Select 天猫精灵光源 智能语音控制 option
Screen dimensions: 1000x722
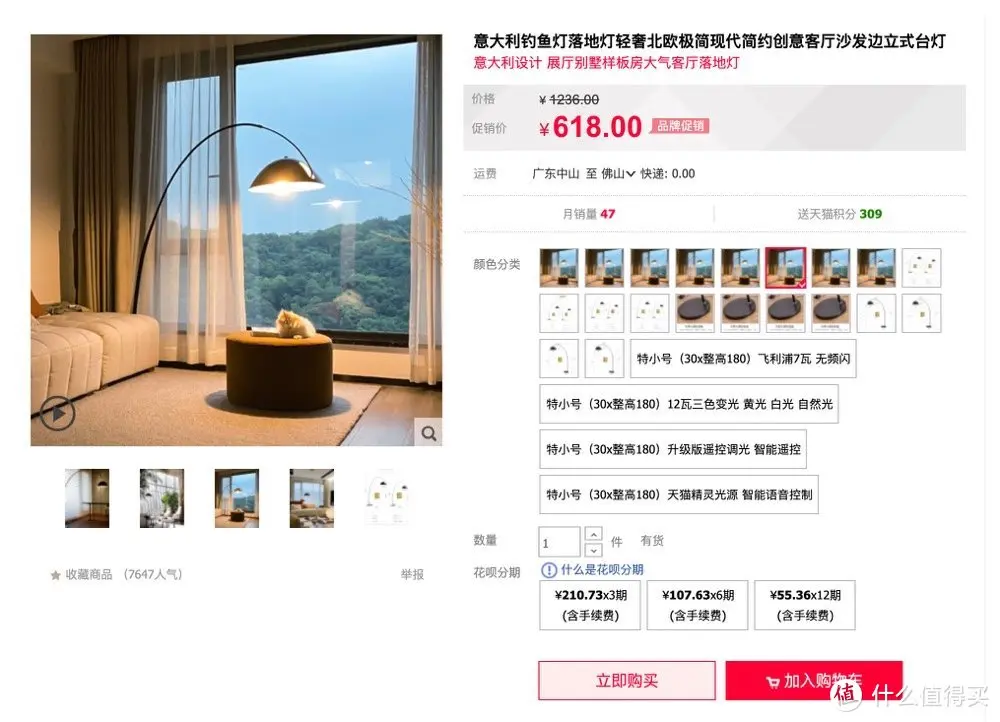(679, 494)
